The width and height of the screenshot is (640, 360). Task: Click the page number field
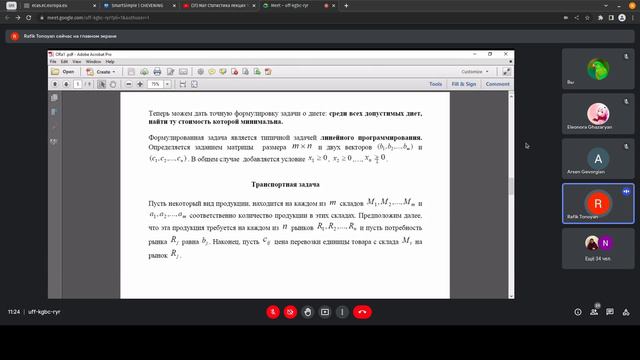coord(78,84)
